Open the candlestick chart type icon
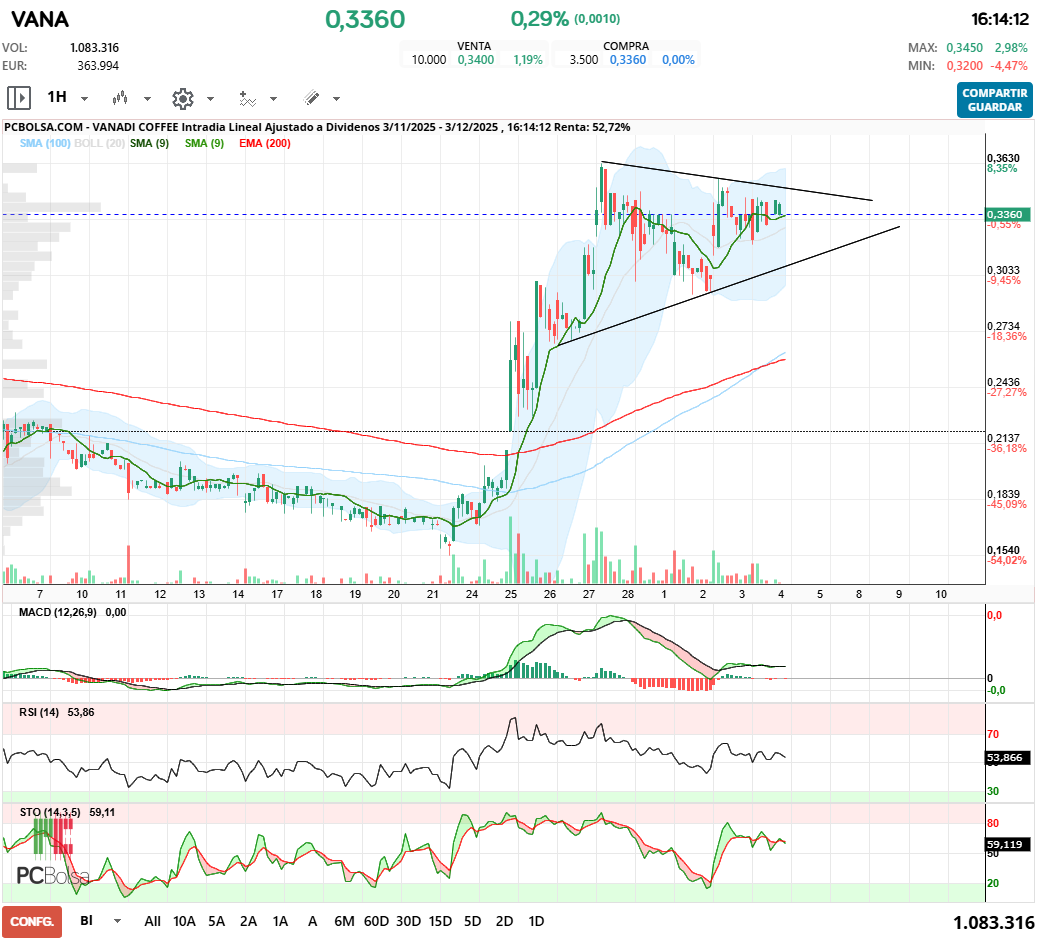1048x943 pixels. point(121,98)
